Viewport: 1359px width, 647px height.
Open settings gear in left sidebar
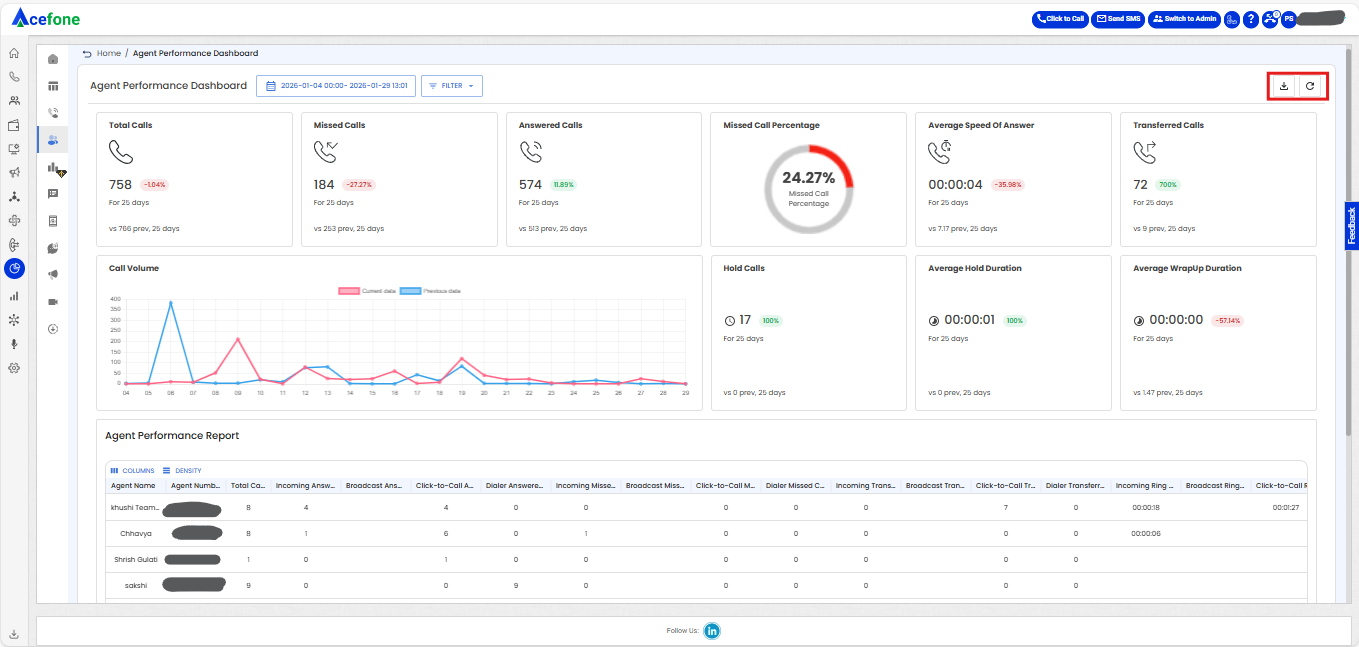14,367
